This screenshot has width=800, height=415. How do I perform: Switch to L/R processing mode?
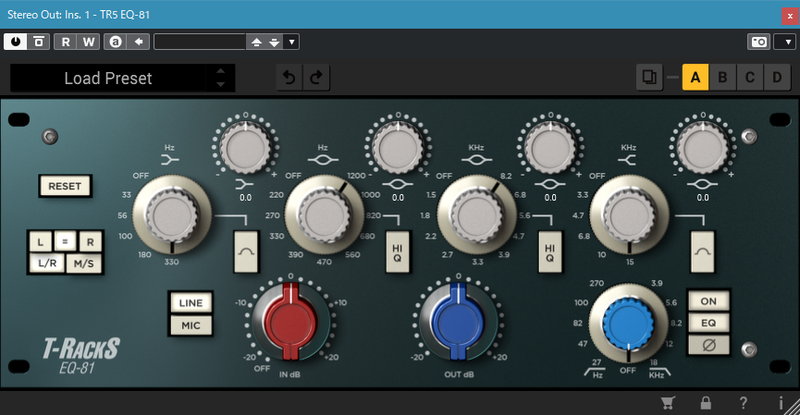click(x=47, y=263)
